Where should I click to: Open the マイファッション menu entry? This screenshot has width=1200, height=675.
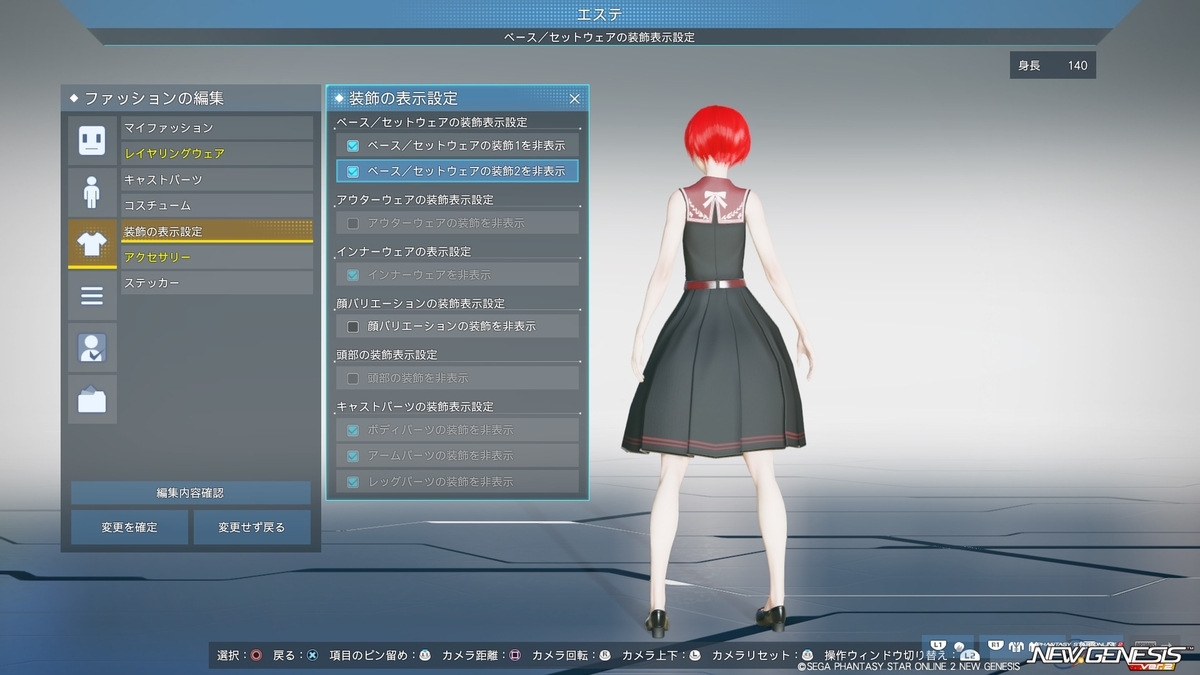coord(217,128)
